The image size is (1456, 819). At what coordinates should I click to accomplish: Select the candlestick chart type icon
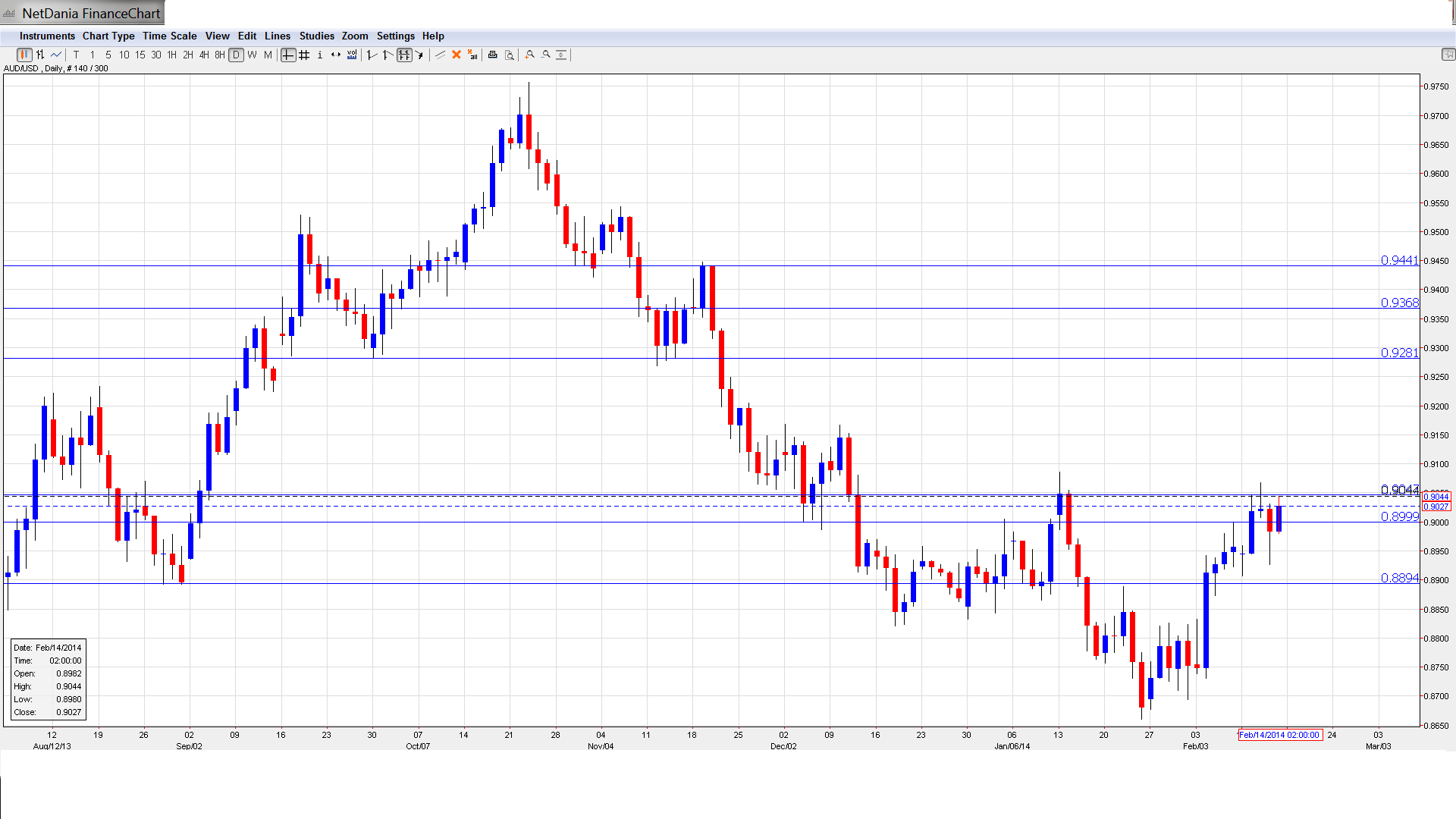tap(24, 55)
